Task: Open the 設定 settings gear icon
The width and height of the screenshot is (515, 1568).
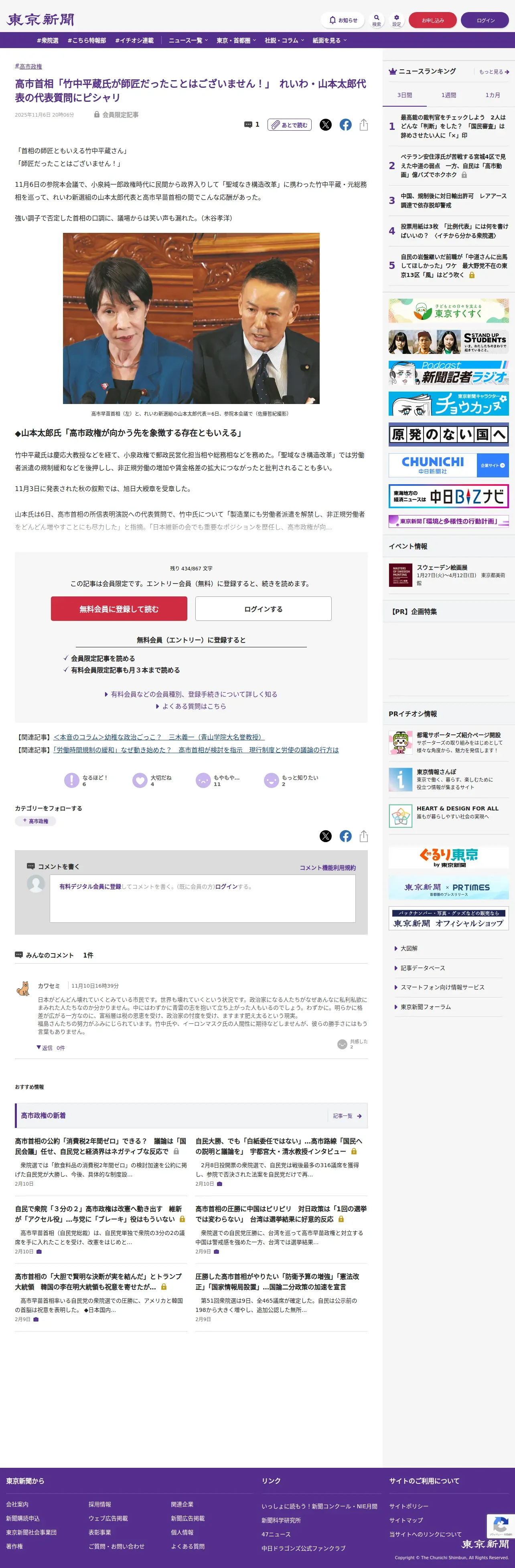Action: (397, 20)
